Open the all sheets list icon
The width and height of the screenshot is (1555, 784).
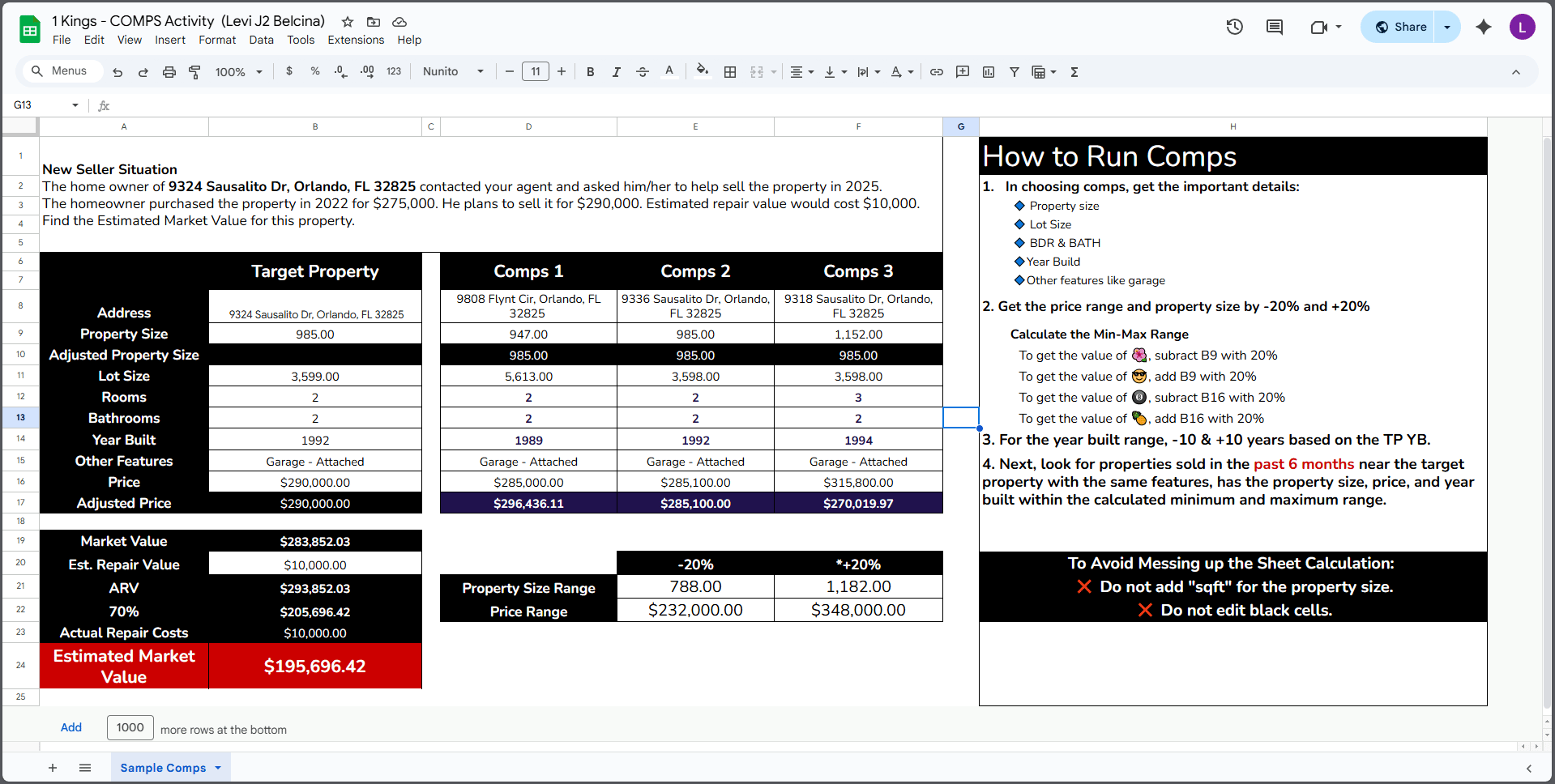point(85,768)
